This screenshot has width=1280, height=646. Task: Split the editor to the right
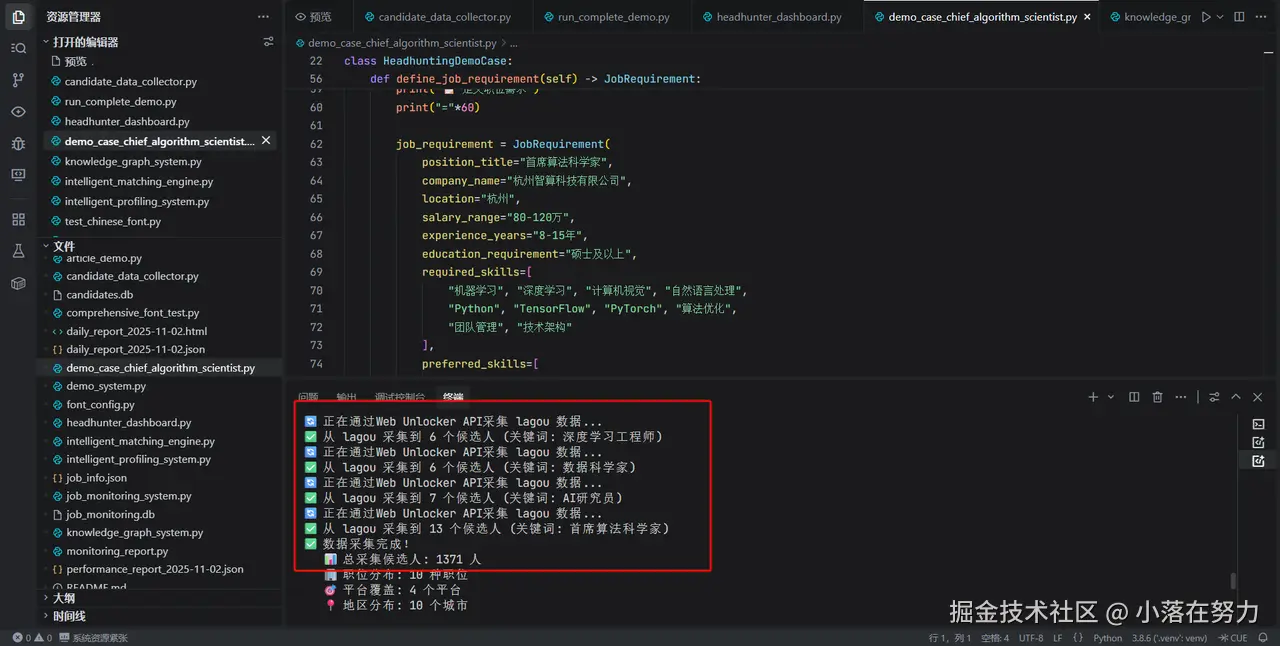pyautogui.click(x=1238, y=17)
